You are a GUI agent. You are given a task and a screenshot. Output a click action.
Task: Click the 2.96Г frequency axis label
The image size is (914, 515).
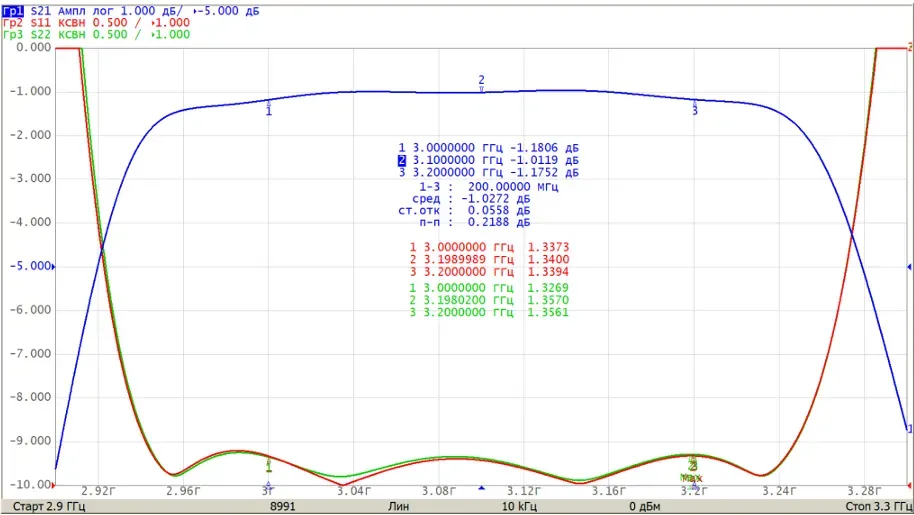[x=183, y=491]
